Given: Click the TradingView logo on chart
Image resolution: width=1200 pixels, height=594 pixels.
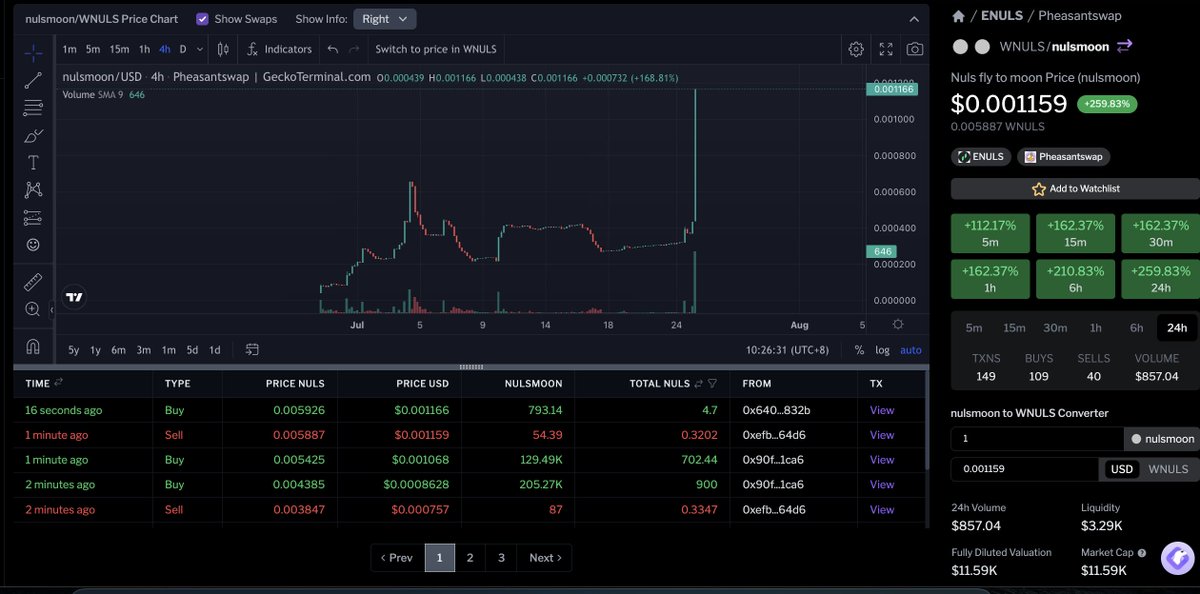Looking at the screenshot, I should click(74, 297).
